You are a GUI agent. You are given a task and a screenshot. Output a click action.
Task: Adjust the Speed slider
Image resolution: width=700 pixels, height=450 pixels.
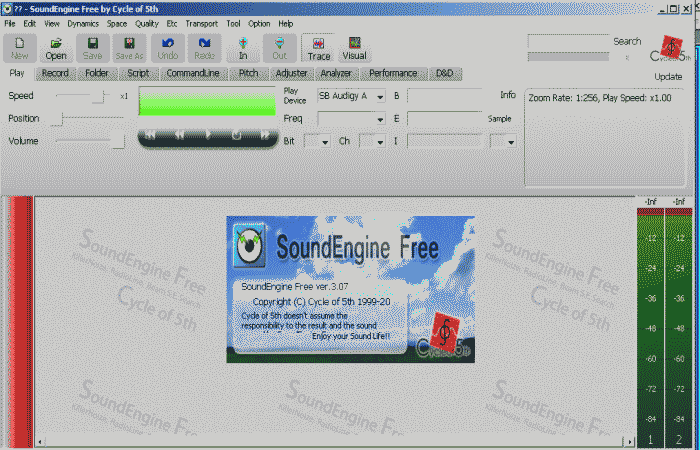click(x=100, y=96)
